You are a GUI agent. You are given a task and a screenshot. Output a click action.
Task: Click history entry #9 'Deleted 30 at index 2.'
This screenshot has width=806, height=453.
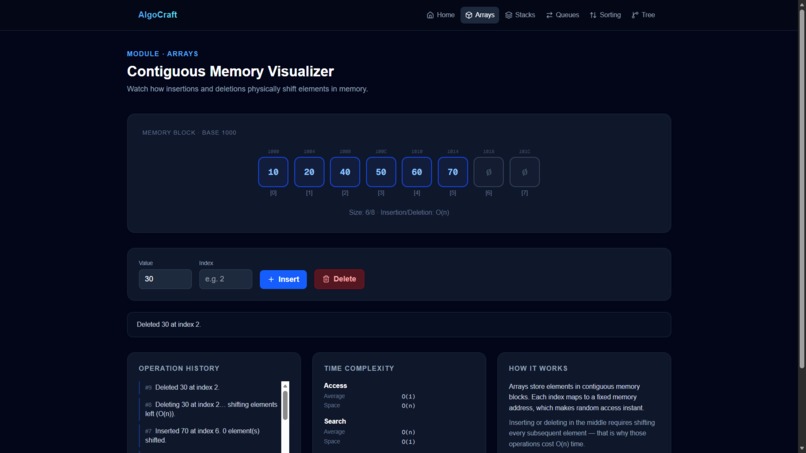pyautogui.click(x=210, y=387)
